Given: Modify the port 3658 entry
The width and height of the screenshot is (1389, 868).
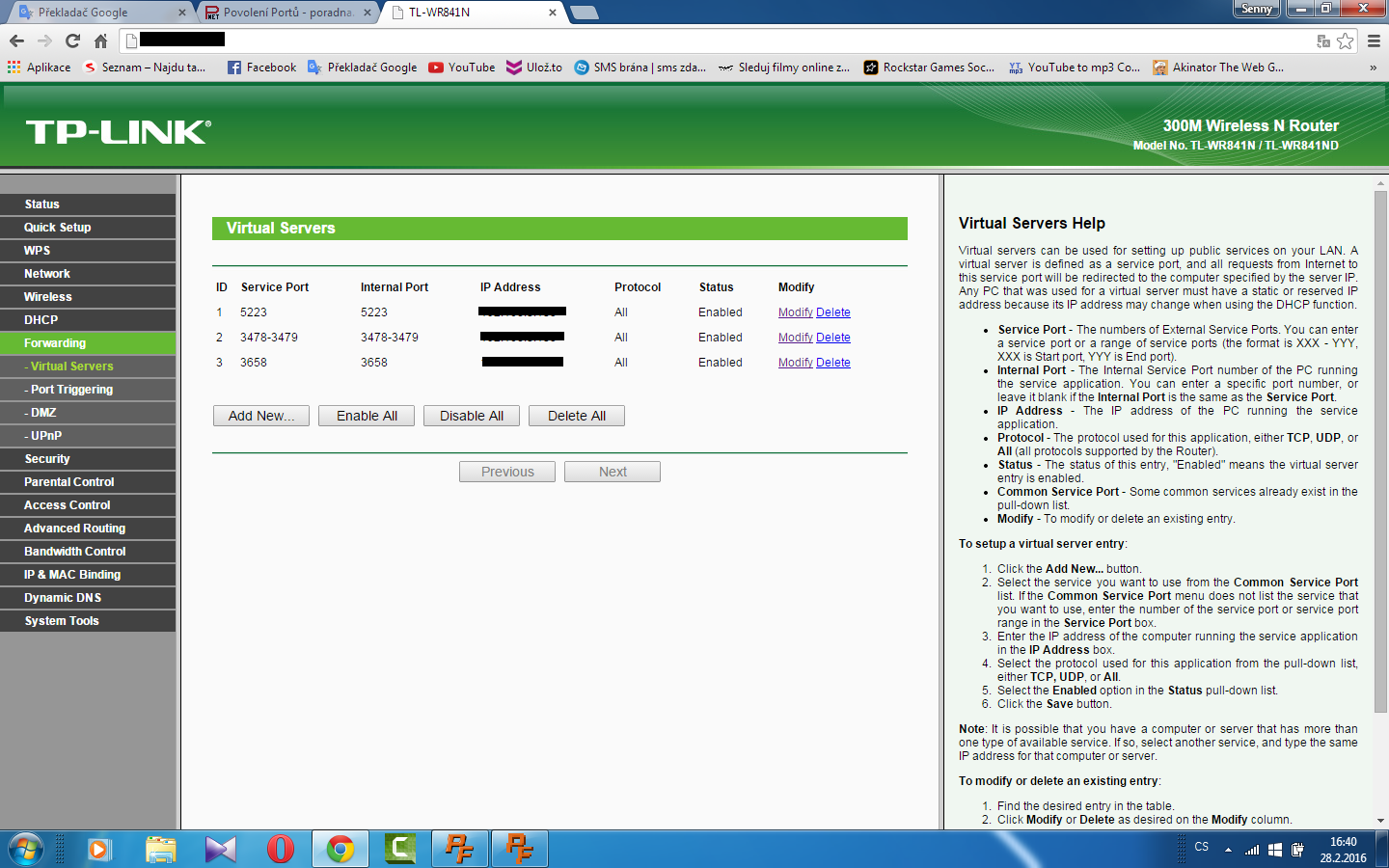Looking at the screenshot, I should pos(796,363).
